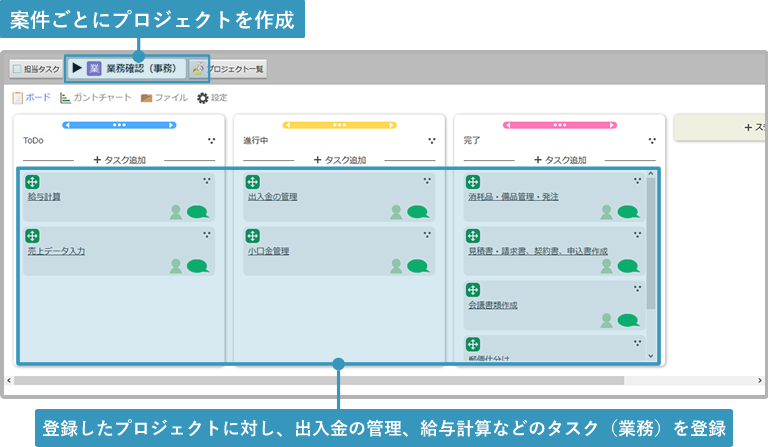
Task: Add a new status column
Action: pos(720,128)
